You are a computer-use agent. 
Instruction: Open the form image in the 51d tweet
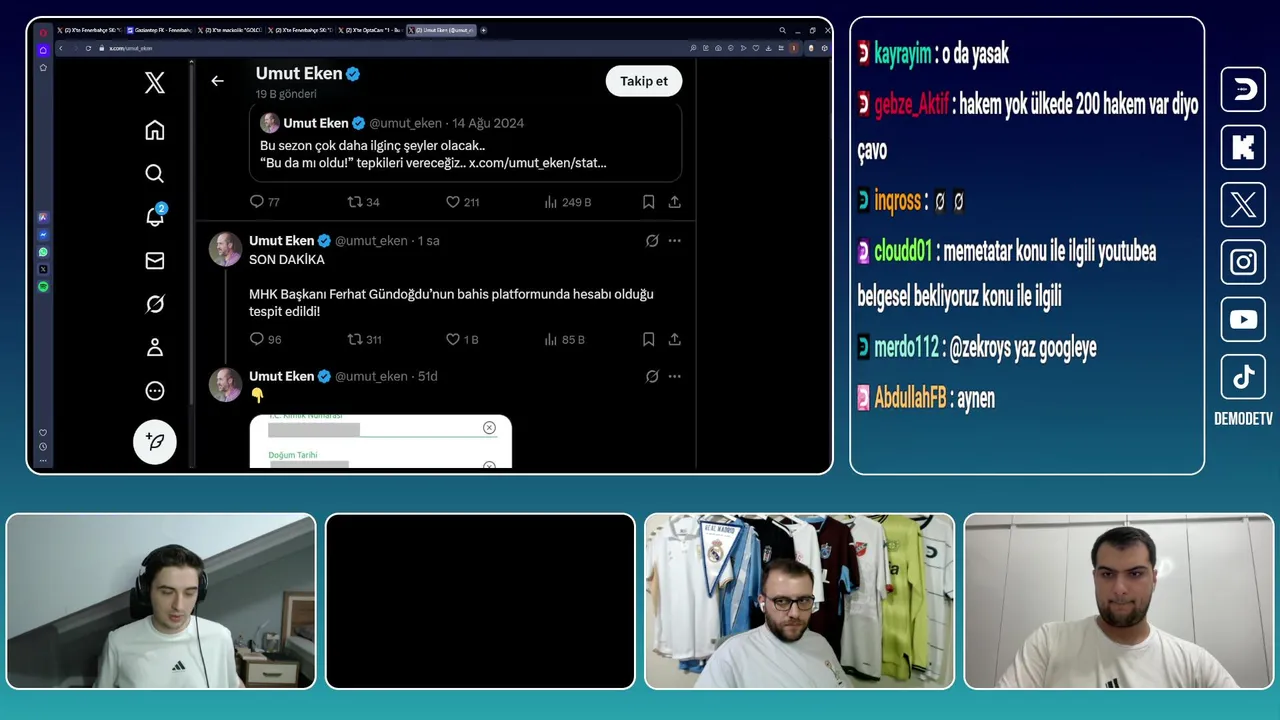point(380,442)
